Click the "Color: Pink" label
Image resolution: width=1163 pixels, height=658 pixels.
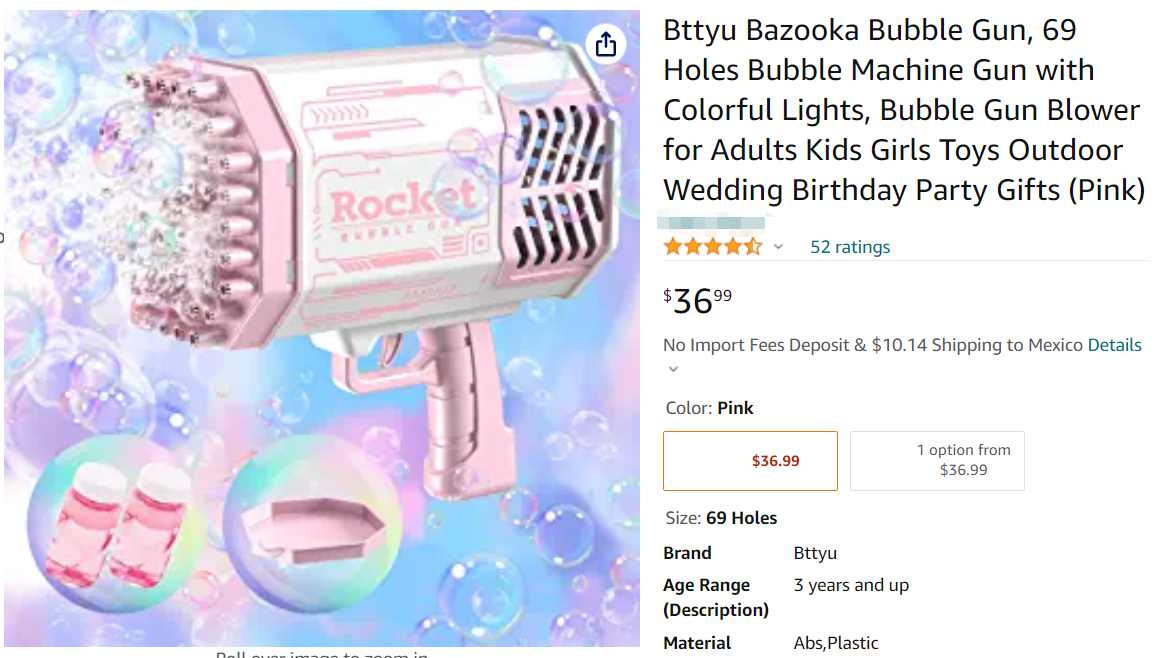coord(709,408)
